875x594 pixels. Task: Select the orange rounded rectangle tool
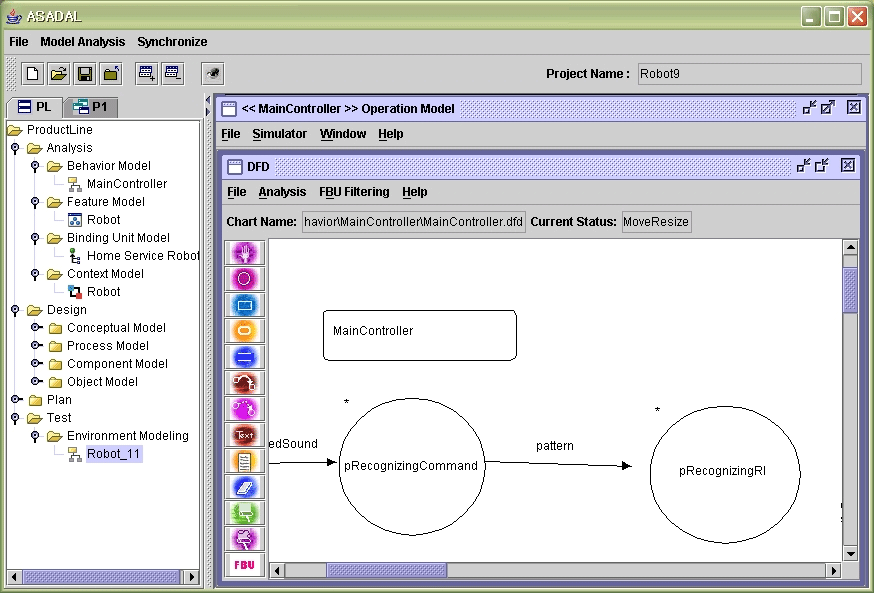(244, 330)
